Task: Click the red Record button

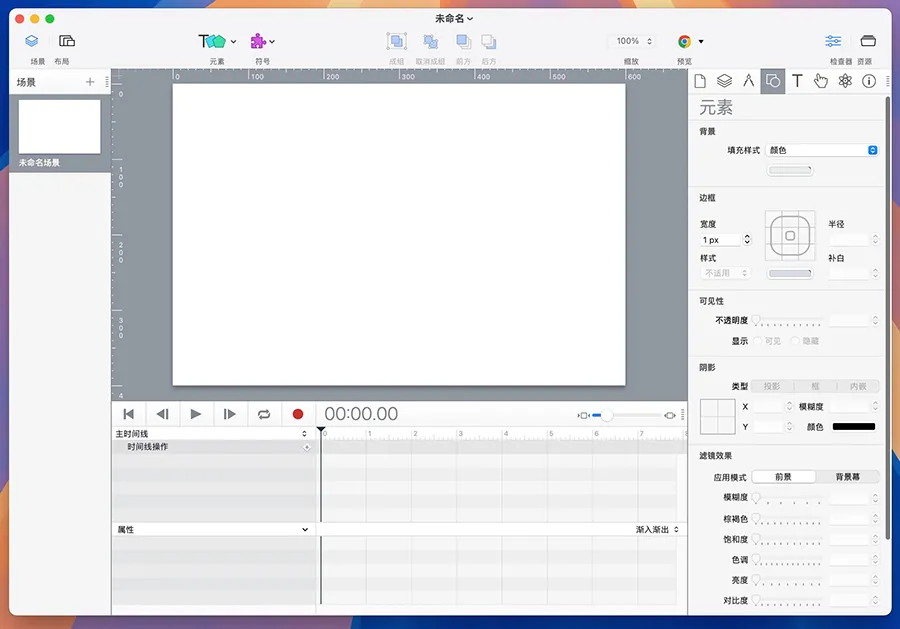Action: (x=297, y=414)
